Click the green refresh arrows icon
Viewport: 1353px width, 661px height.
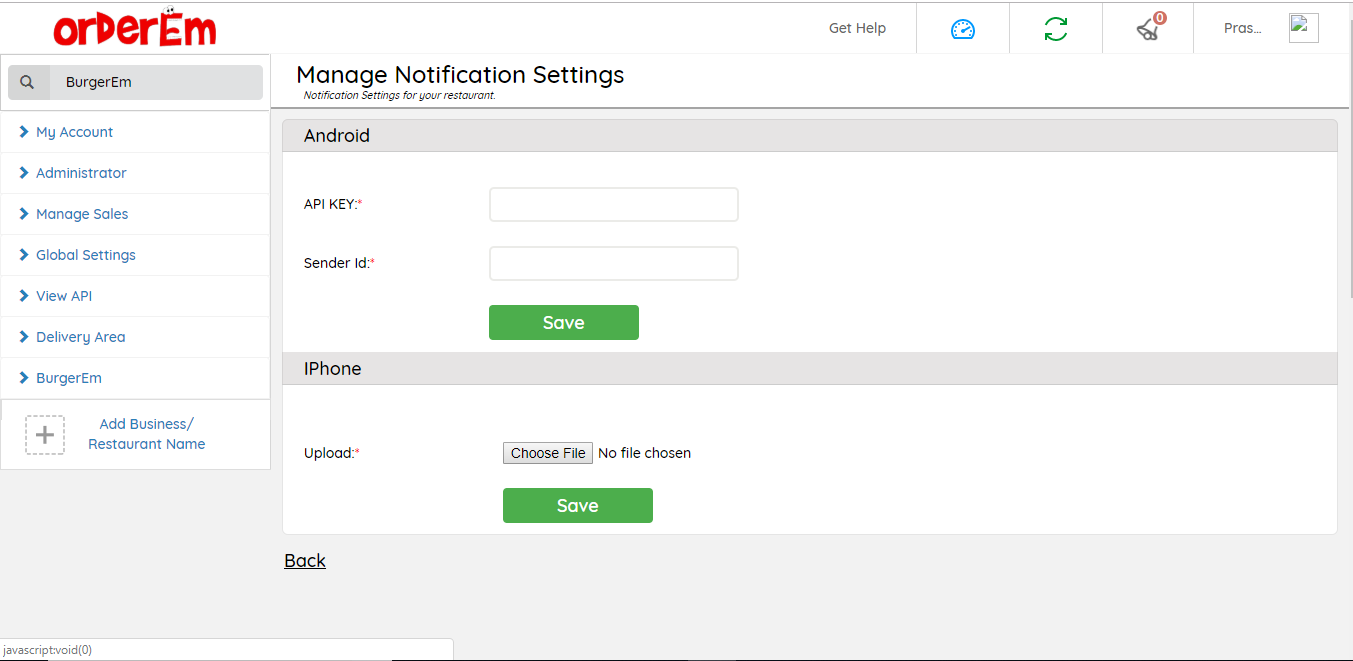tap(1055, 29)
